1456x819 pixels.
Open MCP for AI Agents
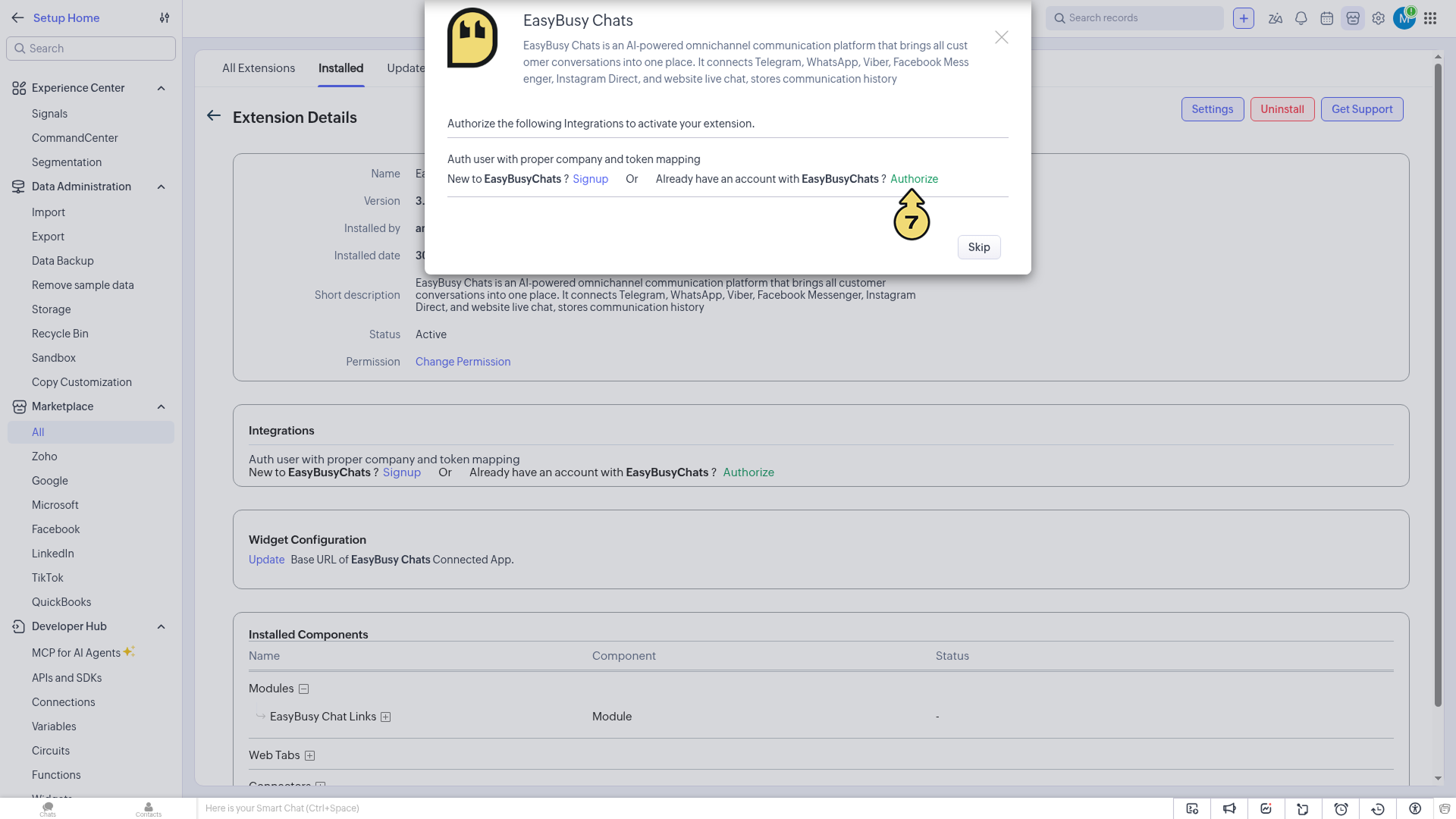coord(76,653)
